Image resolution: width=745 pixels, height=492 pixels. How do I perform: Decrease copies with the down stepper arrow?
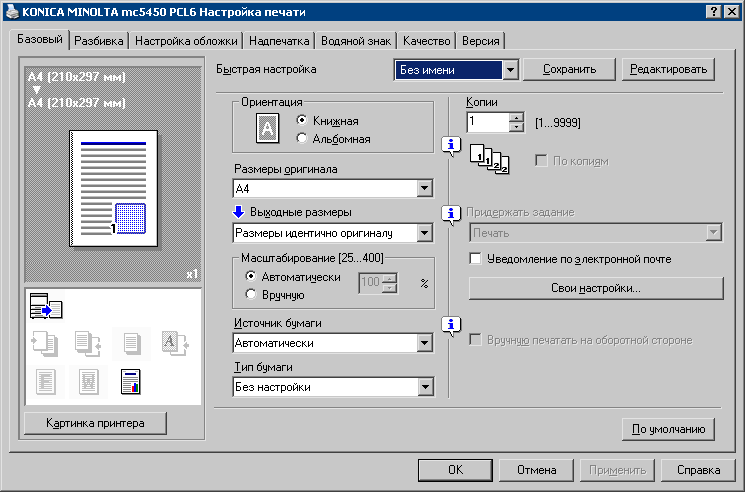[x=516, y=127]
